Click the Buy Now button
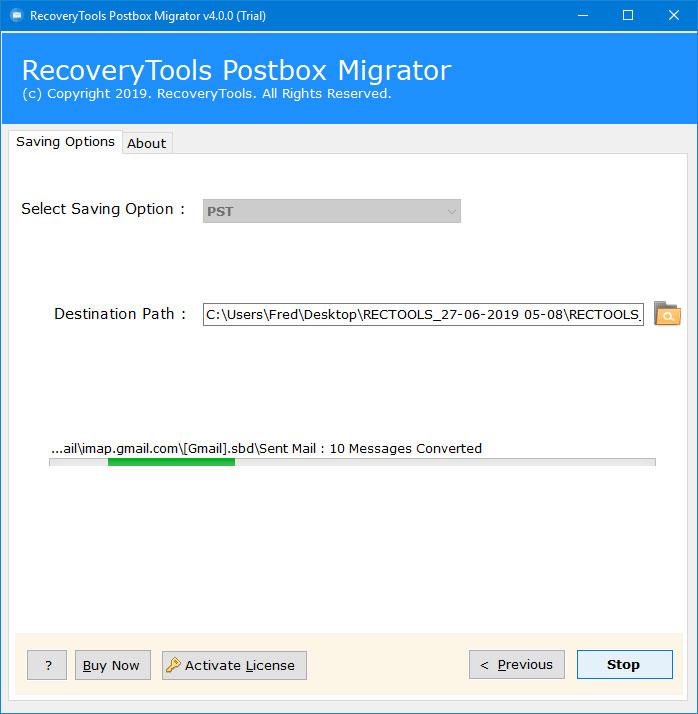The height and width of the screenshot is (714, 698). coord(112,665)
